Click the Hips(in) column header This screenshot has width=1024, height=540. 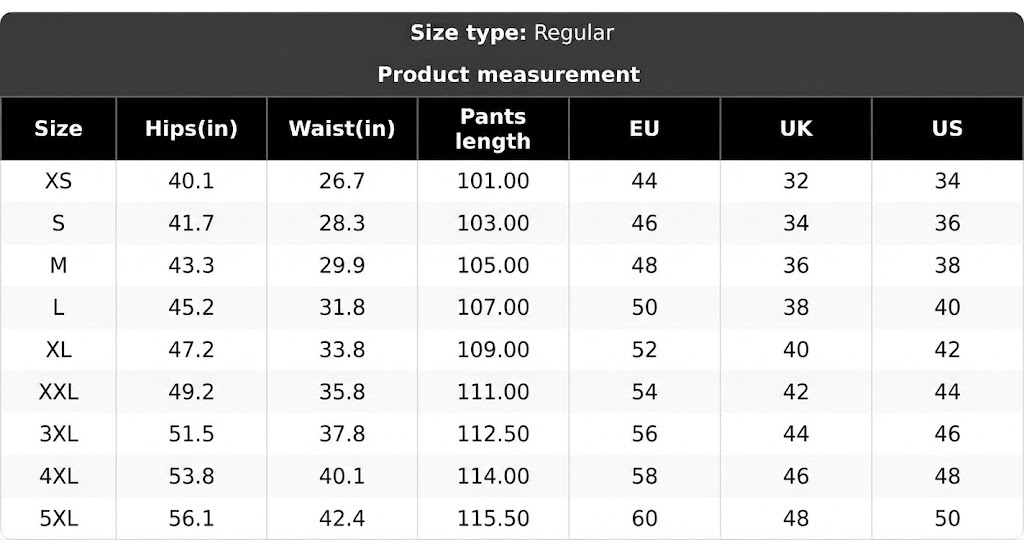coord(191,129)
